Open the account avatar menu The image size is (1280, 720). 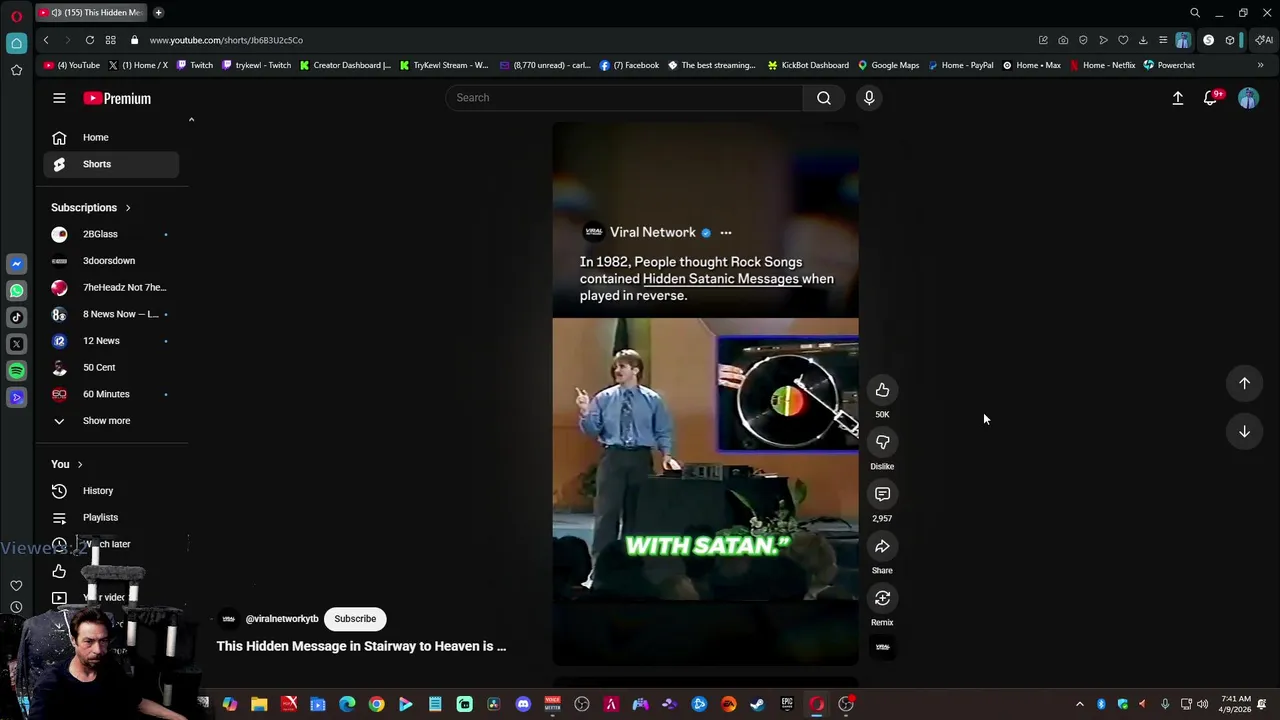tap(1248, 98)
